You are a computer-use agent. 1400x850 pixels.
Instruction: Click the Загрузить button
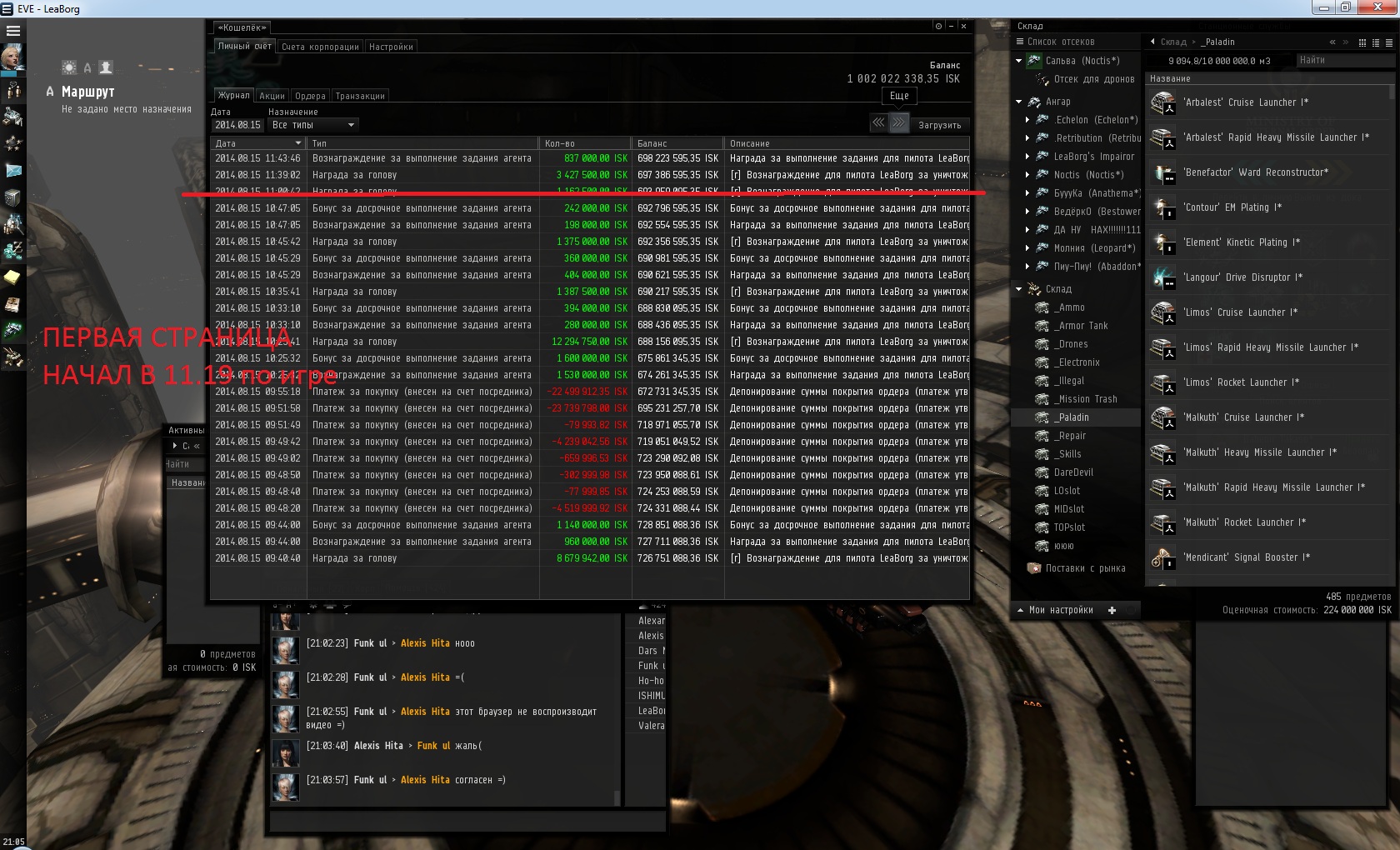pos(939,125)
